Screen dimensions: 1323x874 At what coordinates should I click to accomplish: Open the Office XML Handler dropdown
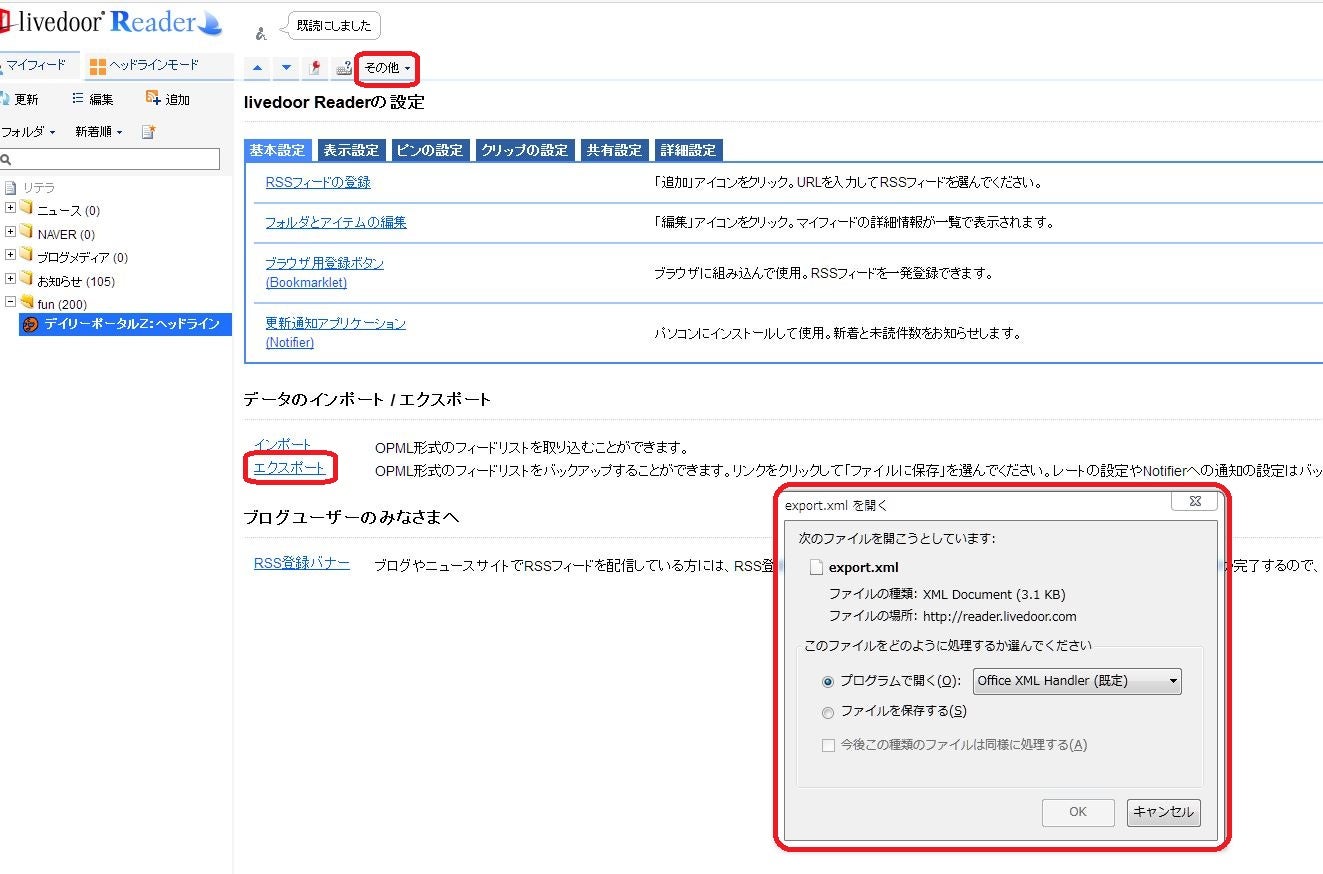click(x=1077, y=681)
